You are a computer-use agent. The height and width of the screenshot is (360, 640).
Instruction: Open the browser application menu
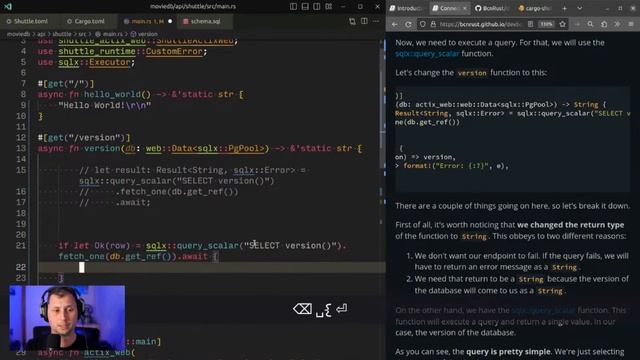pyautogui.click(x=631, y=24)
